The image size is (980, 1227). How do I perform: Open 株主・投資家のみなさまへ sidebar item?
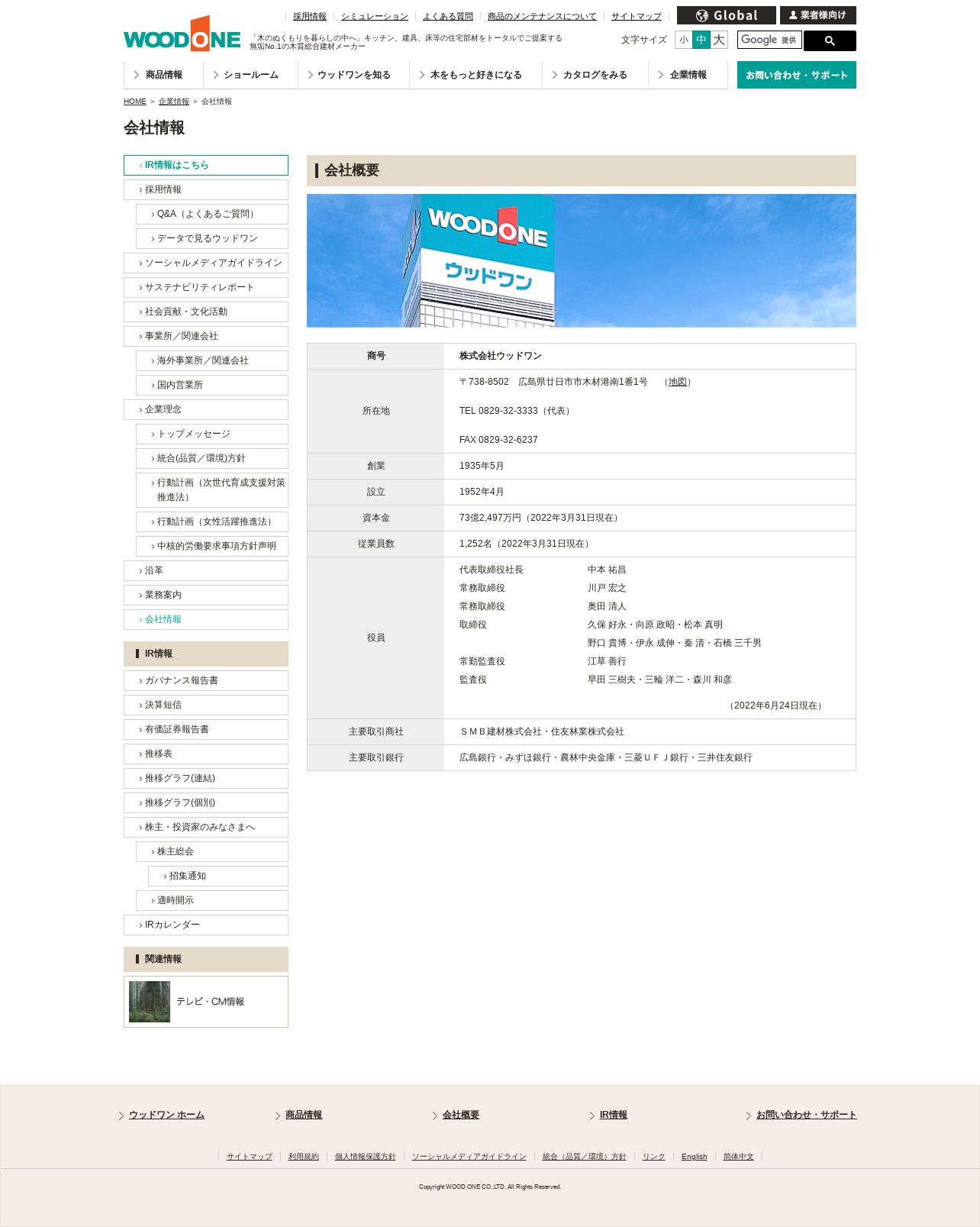click(206, 827)
